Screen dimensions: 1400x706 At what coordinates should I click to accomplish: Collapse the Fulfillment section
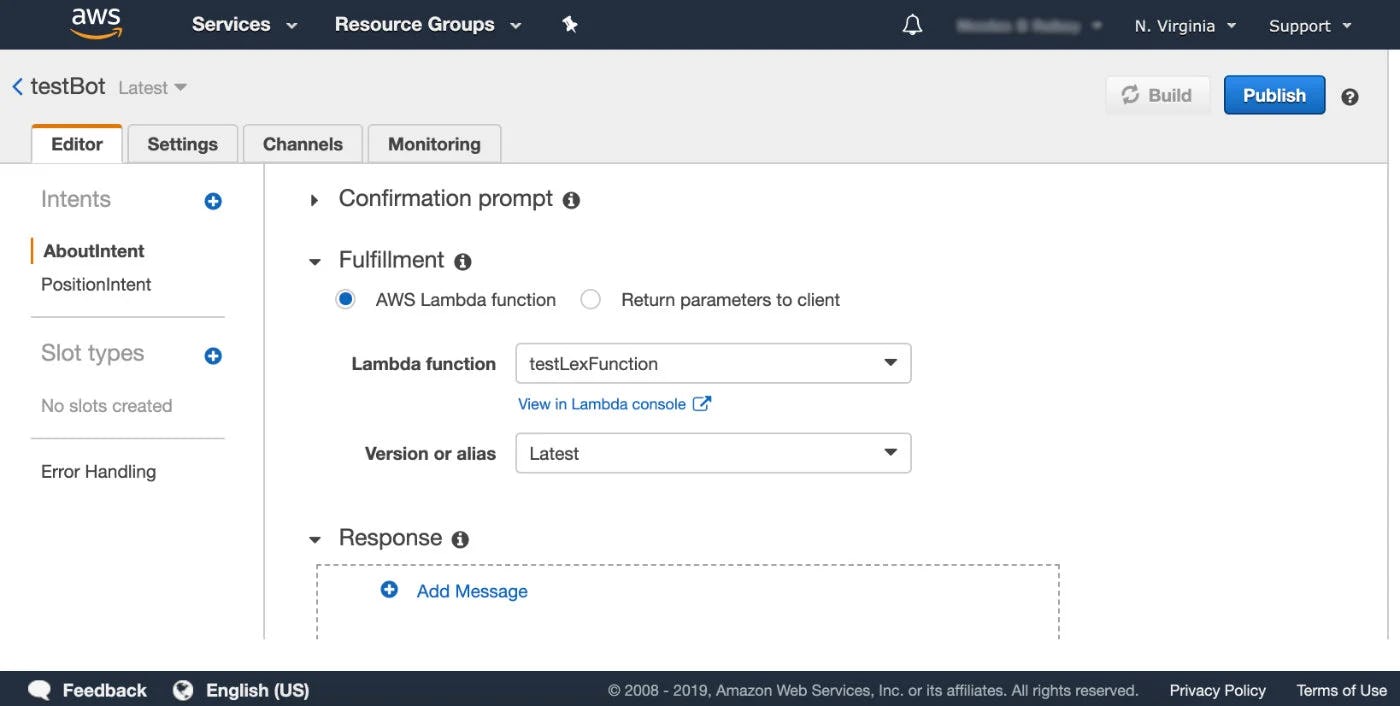(315, 260)
